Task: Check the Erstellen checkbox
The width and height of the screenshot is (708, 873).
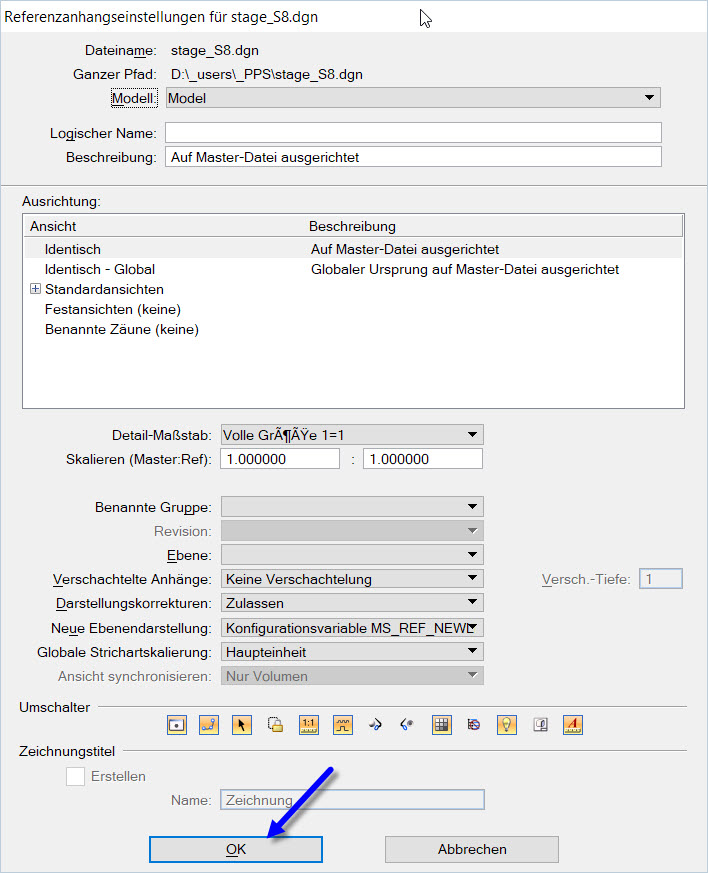Action: coord(75,776)
